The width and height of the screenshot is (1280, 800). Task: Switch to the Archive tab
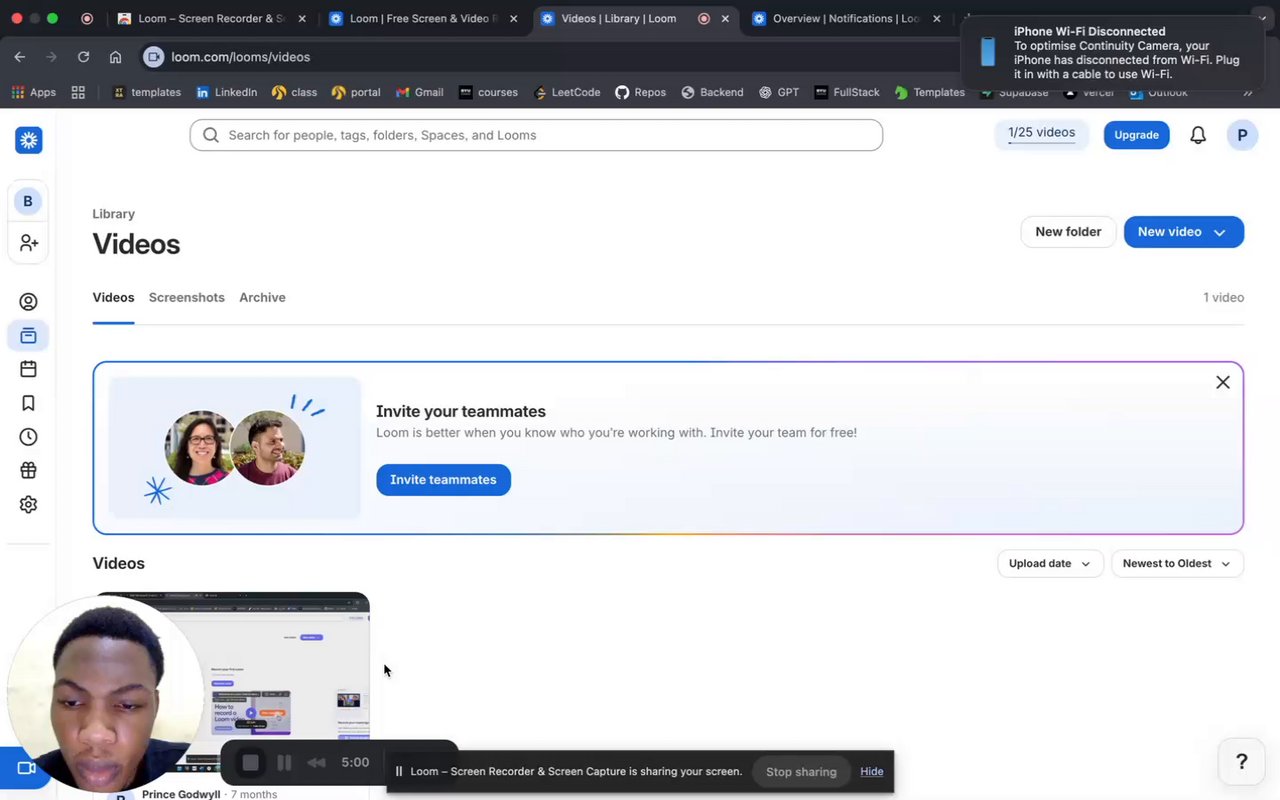point(262,297)
